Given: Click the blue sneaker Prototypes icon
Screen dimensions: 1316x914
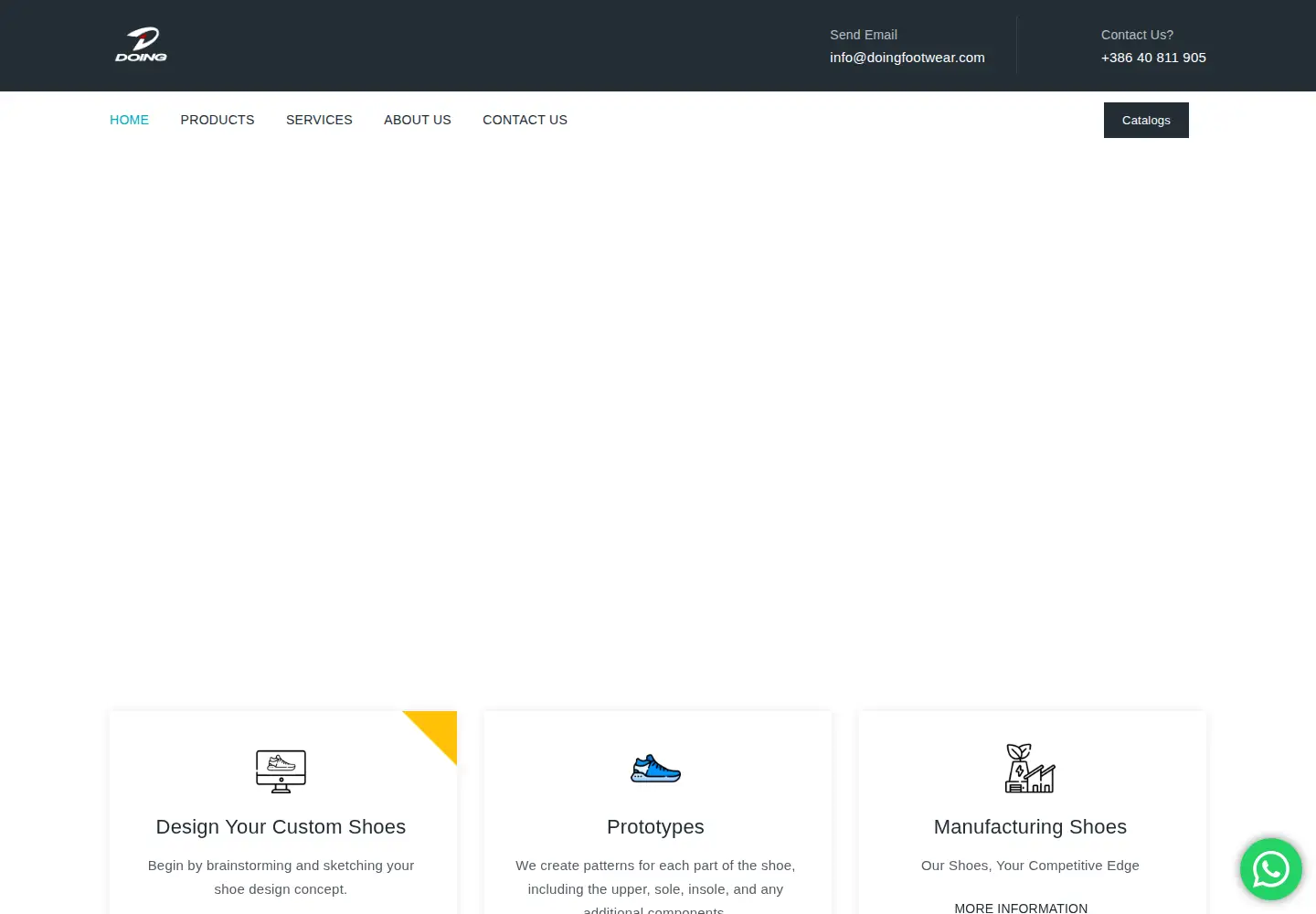Looking at the screenshot, I should pos(655,769).
